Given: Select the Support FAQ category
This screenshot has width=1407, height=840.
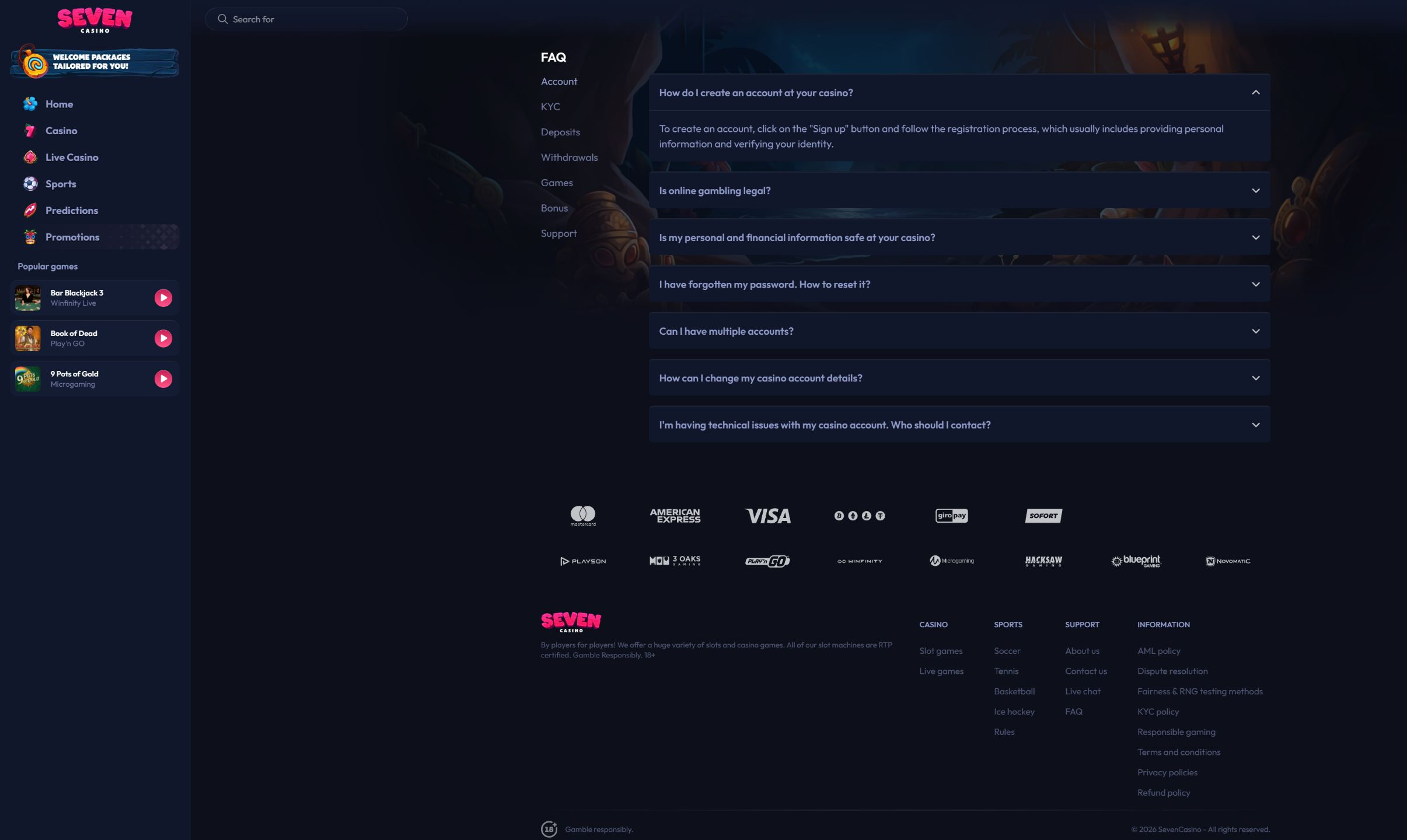Looking at the screenshot, I should pos(558,233).
